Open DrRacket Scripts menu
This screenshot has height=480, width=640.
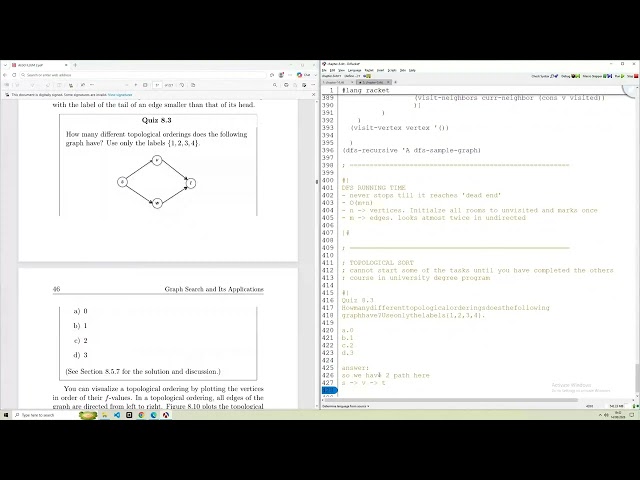[392, 70]
